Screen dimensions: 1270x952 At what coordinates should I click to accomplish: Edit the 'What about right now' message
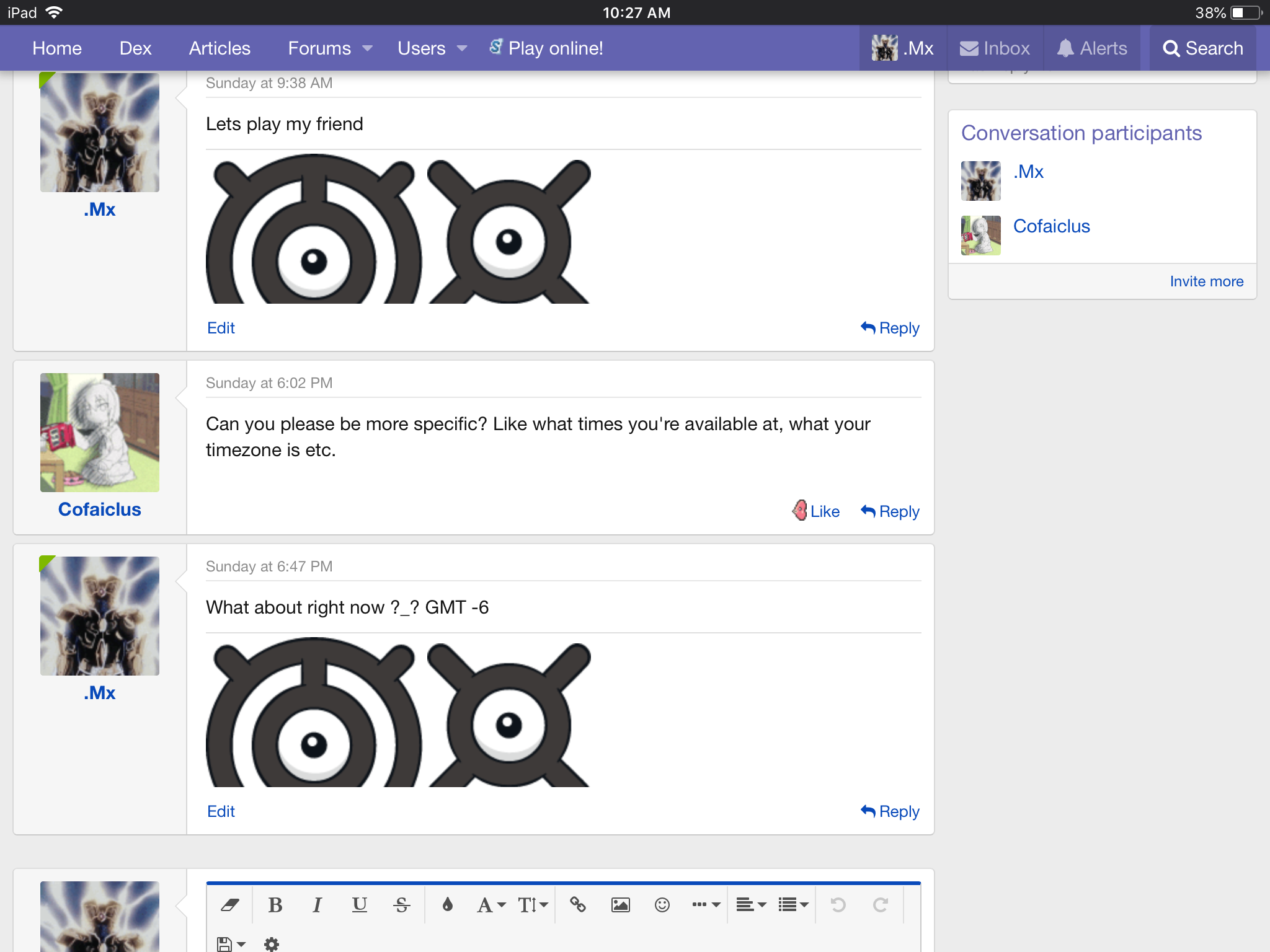(221, 811)
